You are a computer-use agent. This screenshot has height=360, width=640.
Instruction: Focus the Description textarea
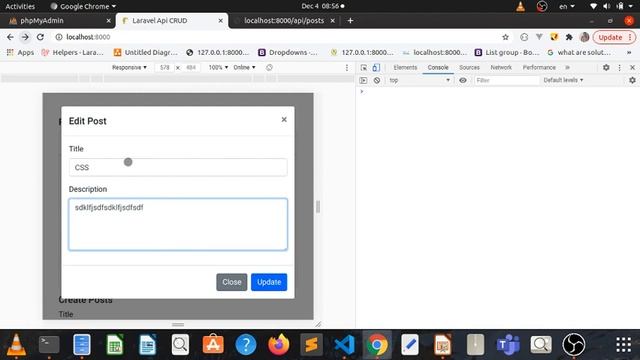click(178, 224)
